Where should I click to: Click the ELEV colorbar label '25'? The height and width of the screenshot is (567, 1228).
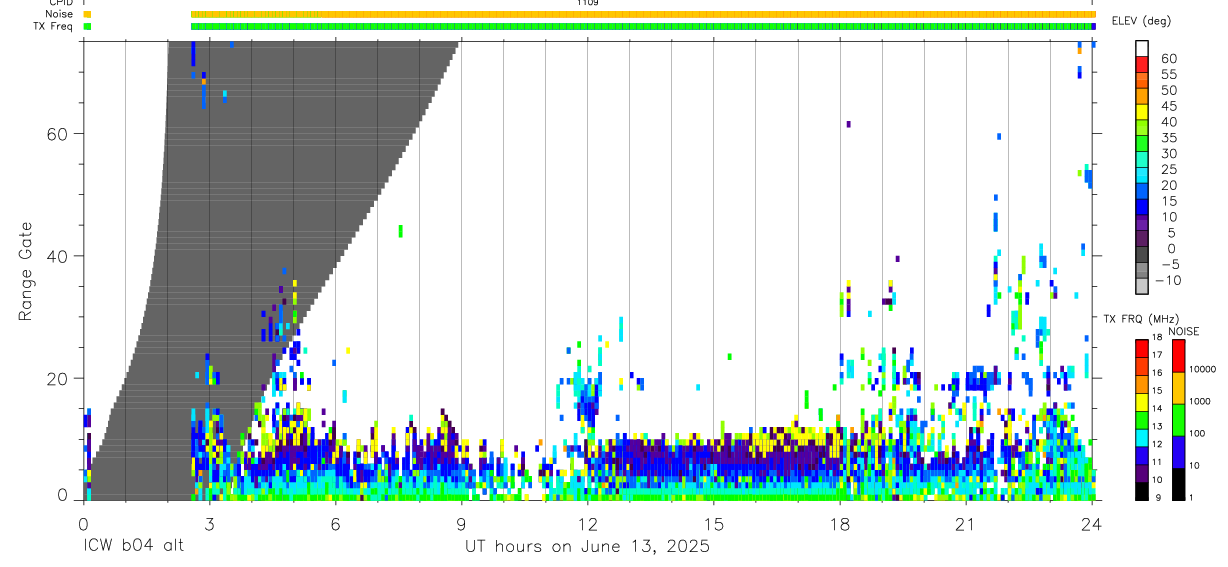click(1169, 170)
